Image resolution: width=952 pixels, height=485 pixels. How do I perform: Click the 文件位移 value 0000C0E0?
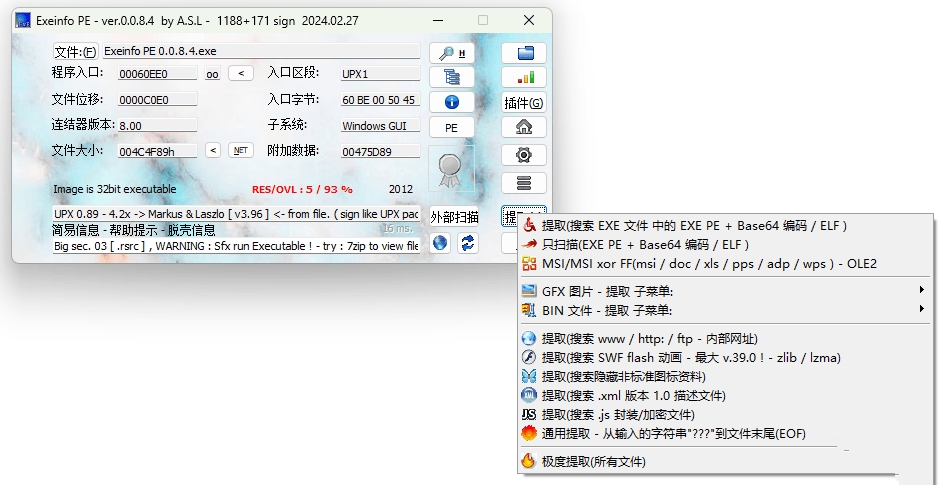point(157,100)
